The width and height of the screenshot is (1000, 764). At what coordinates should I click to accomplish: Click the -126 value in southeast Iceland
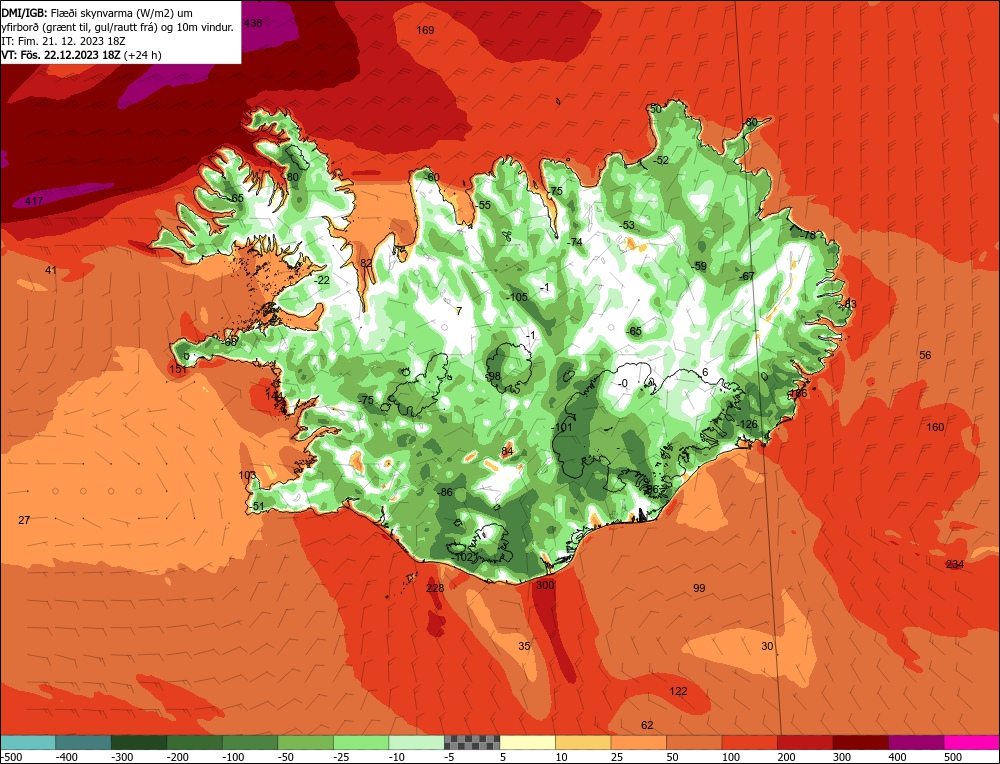746,424
